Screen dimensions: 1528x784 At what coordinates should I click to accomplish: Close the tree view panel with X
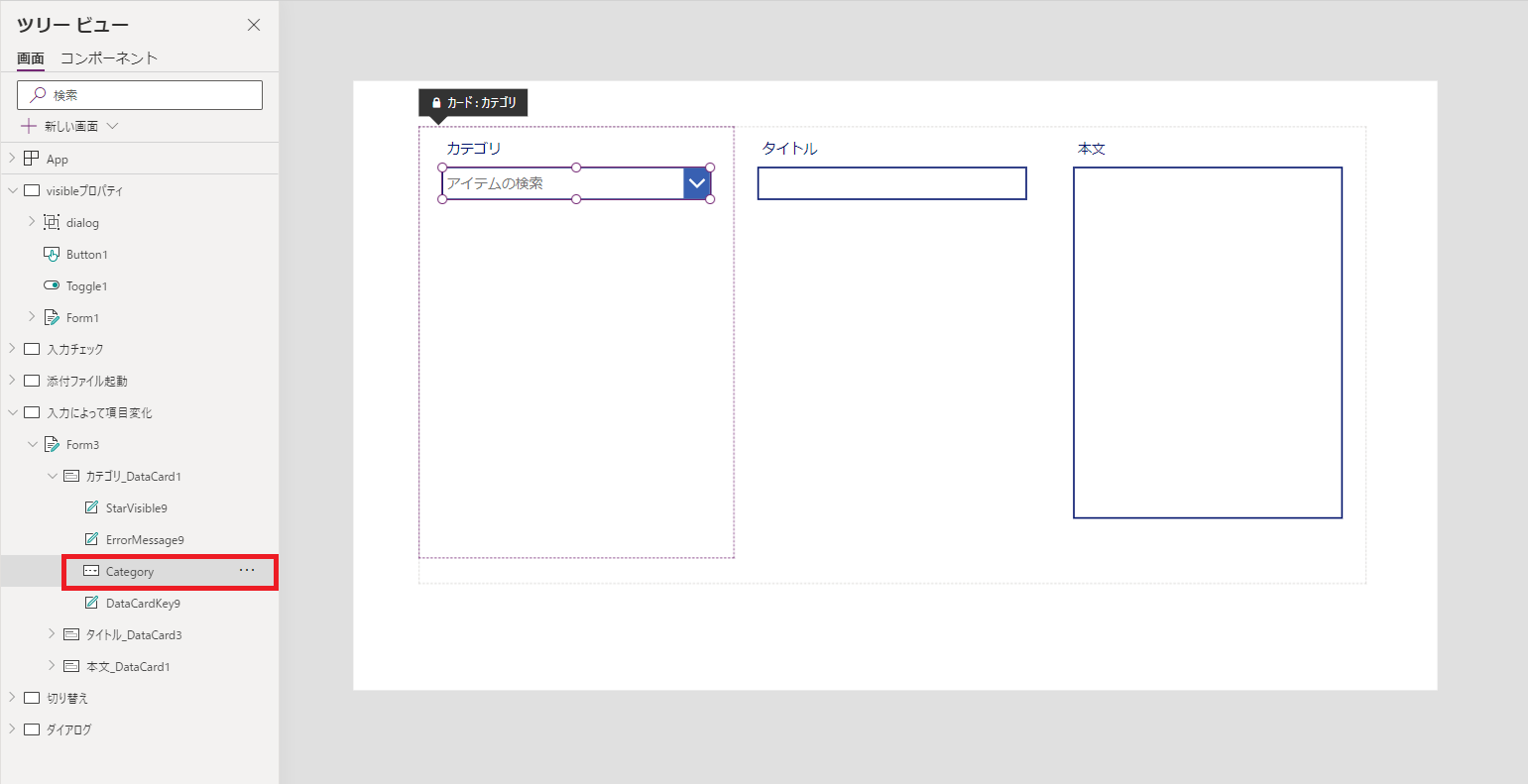(254, 25)
